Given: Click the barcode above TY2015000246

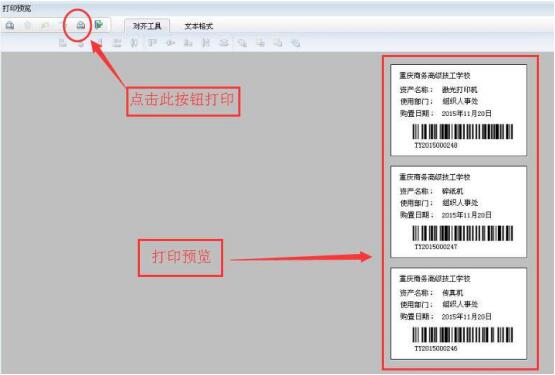Looking at the screenshot, I should 463,335.
